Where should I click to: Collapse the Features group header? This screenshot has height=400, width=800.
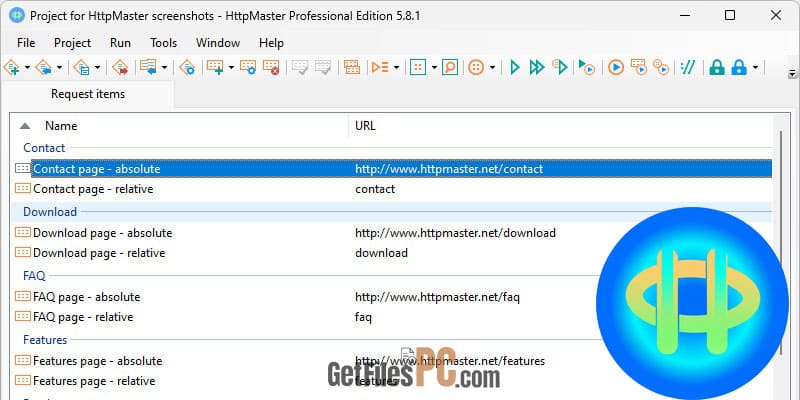coord(45,339)
